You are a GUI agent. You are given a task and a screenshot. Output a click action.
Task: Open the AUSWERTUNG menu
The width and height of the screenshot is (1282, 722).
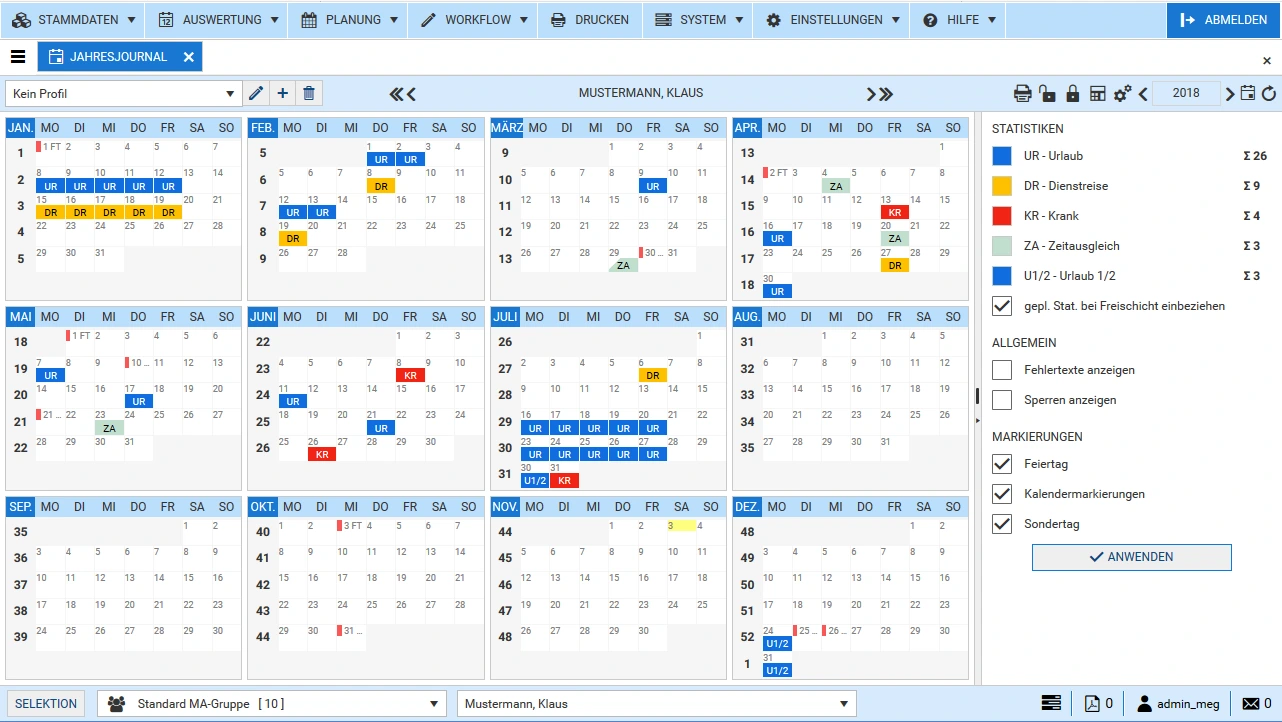(x=216, y=20)
